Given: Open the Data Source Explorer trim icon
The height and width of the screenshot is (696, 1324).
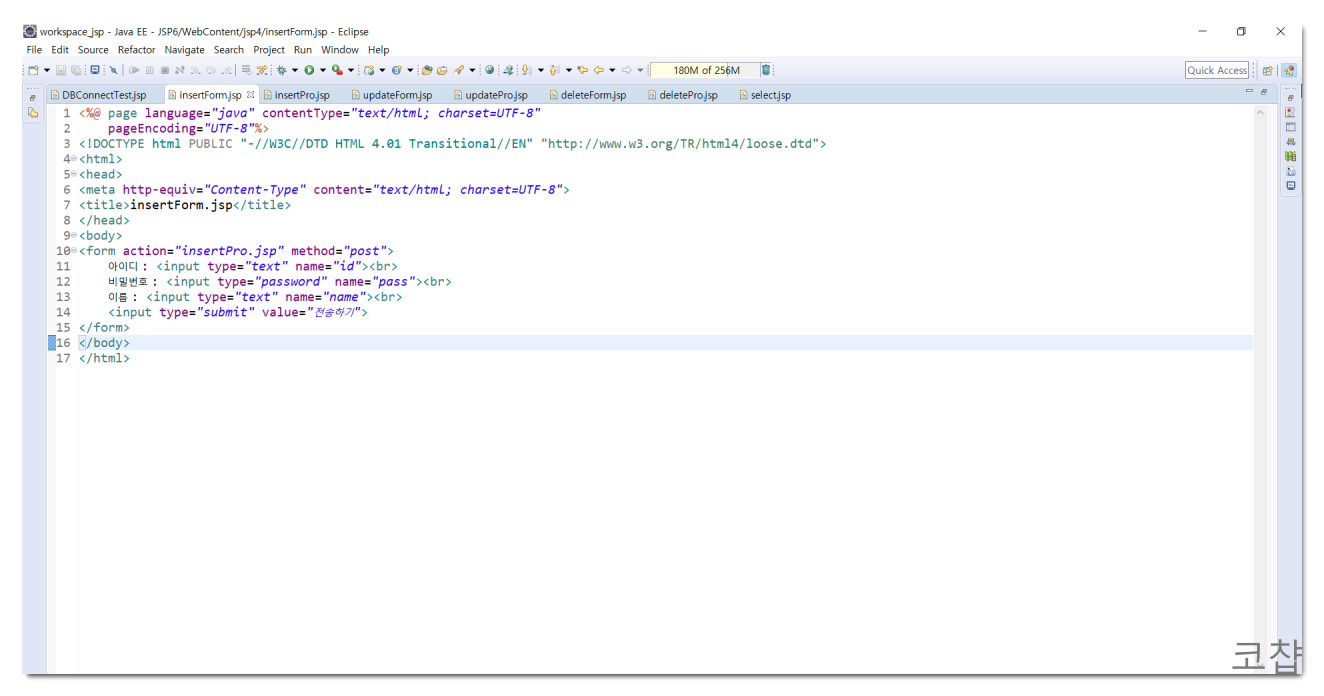Looking at the screenshot, I should 1290,156.
